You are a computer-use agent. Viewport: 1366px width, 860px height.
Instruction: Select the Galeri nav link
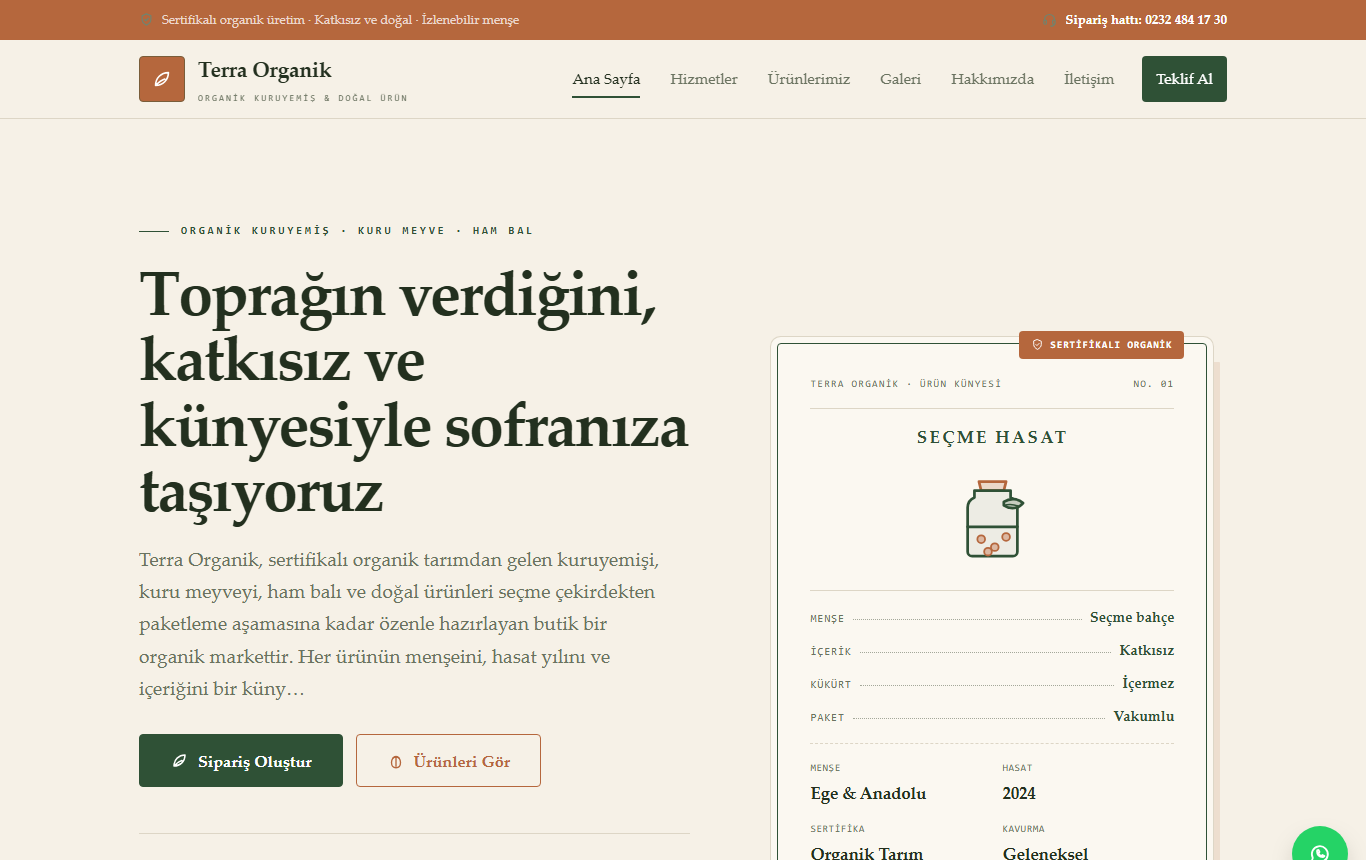900,79
